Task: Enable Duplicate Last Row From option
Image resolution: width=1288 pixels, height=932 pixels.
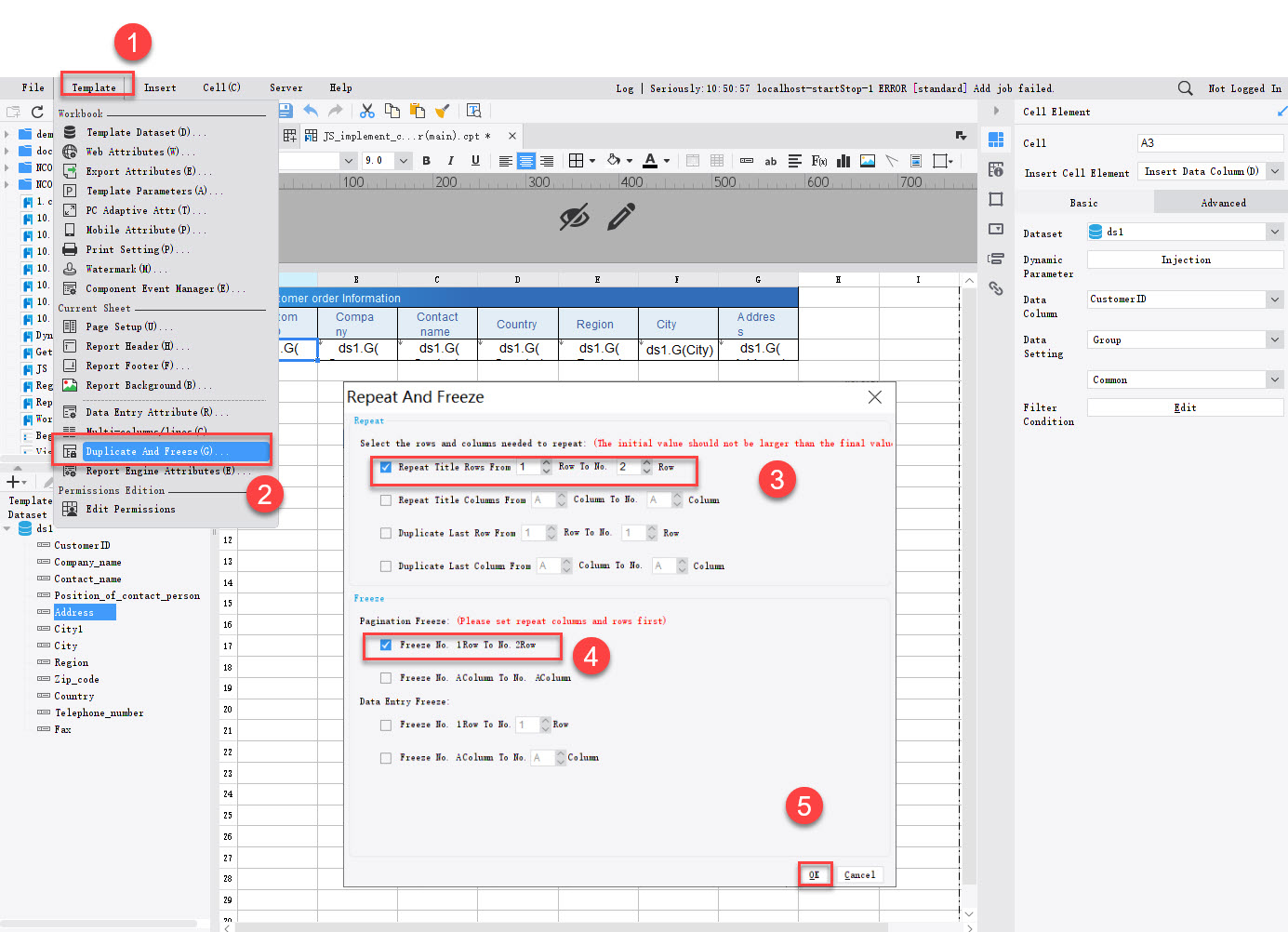Action: (x=386, y=532)
